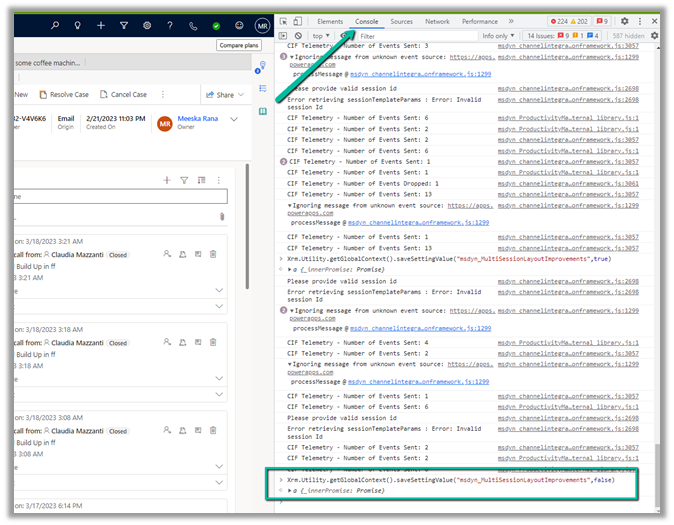Click the Cancel Case button

[123, 95]
